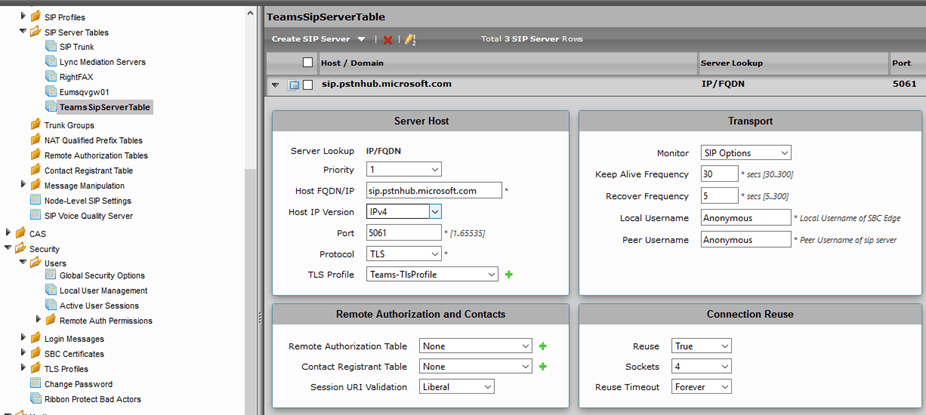Click green plus beside Contact Registrant Table
This screenshot has height=415, width=926.
coord(543,366)
